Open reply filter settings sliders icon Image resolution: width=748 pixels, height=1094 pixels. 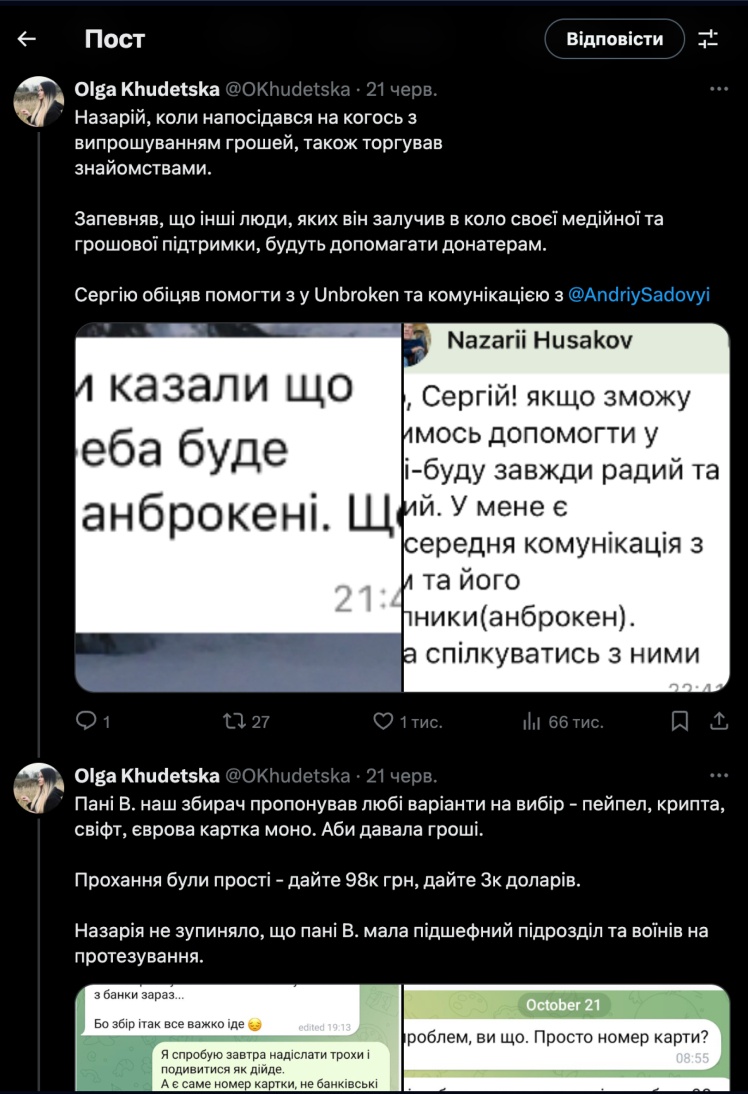click(x=708, y=39)
